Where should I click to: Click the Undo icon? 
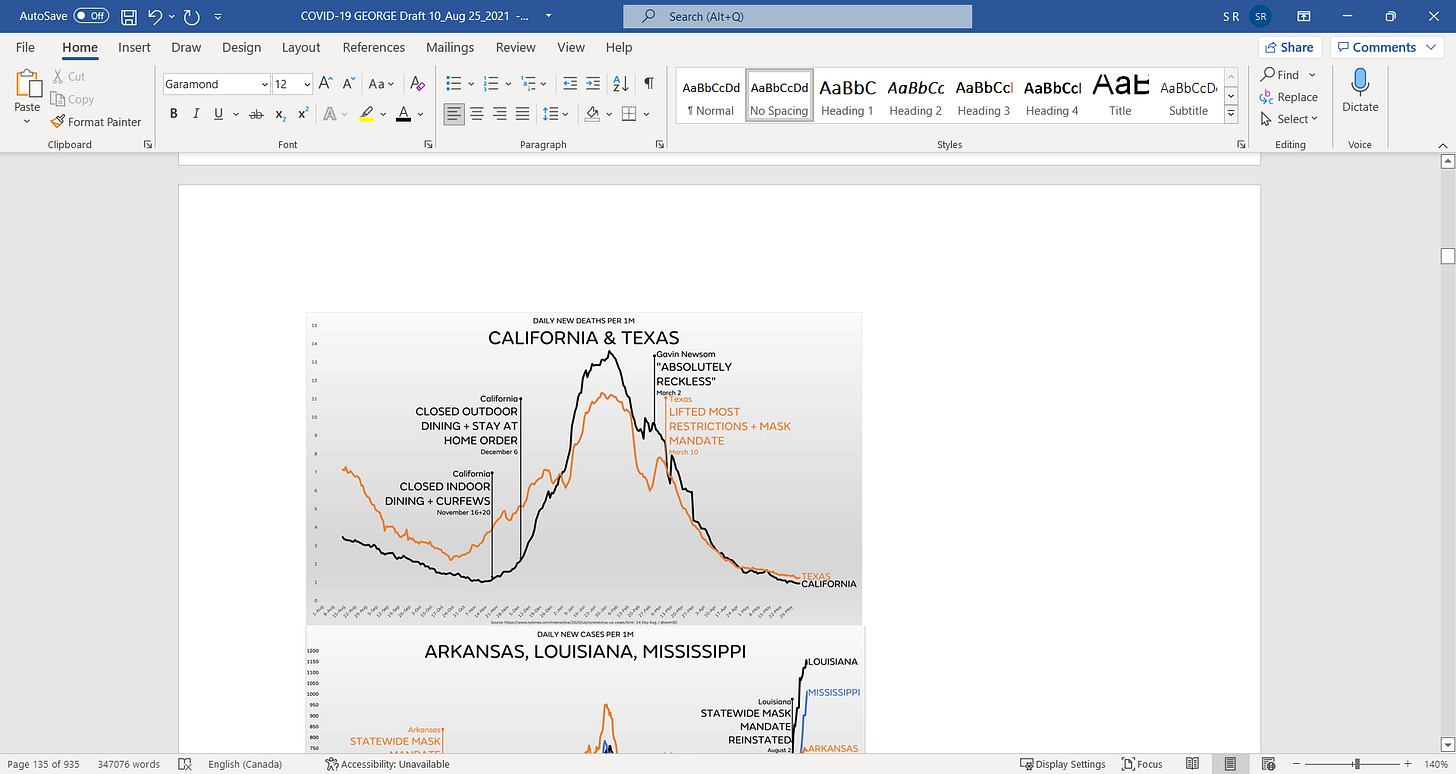pos(155,17)
